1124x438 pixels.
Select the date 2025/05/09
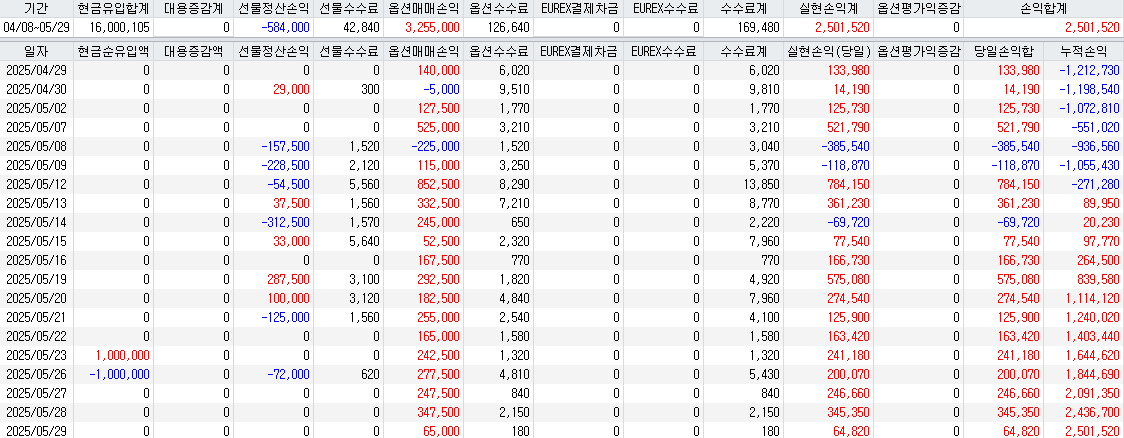pyautogui.click(x=36, y=165)
